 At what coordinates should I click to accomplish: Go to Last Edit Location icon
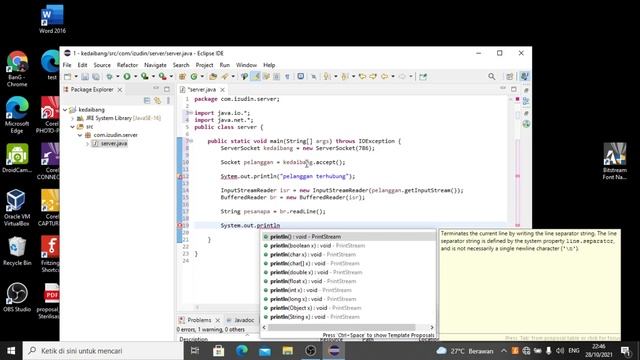[362, 76]
